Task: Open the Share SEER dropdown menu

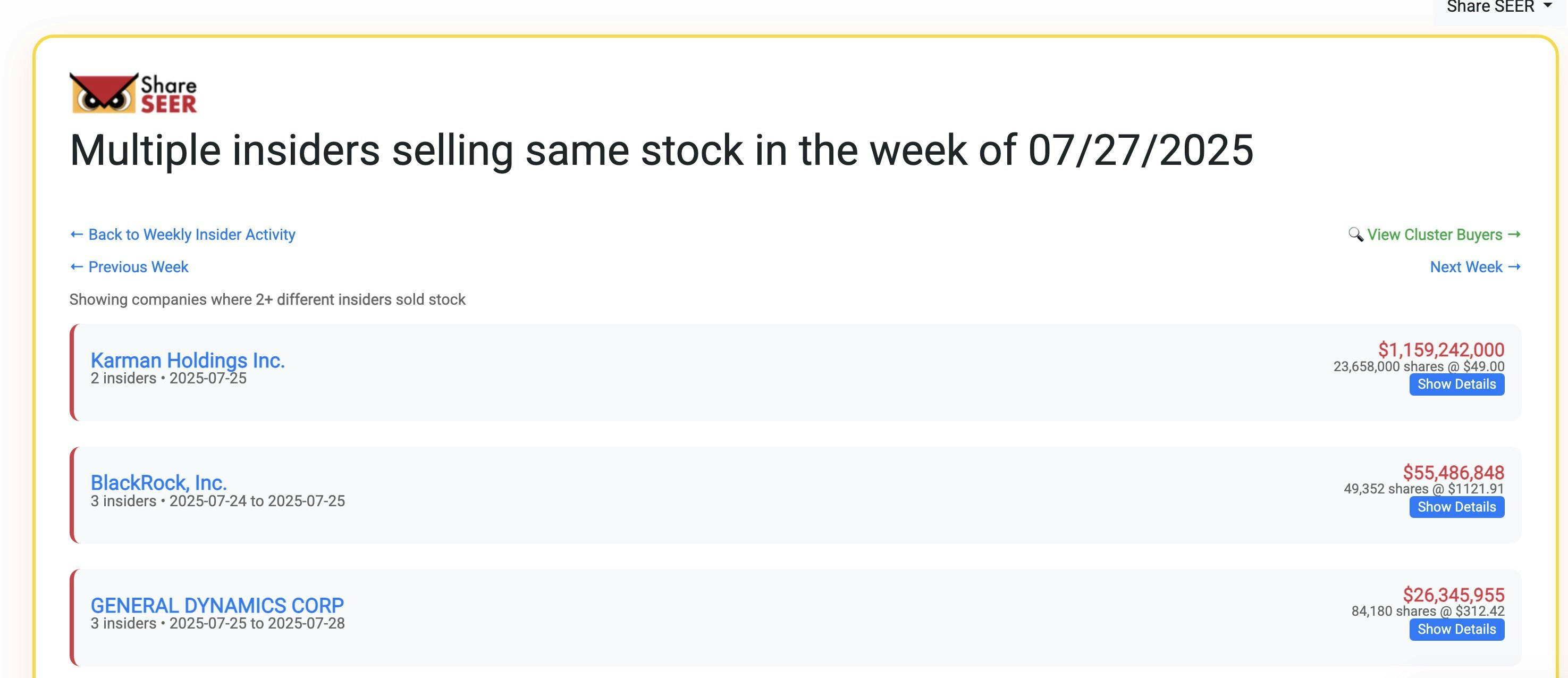Action: click(x=1490, y=7)
